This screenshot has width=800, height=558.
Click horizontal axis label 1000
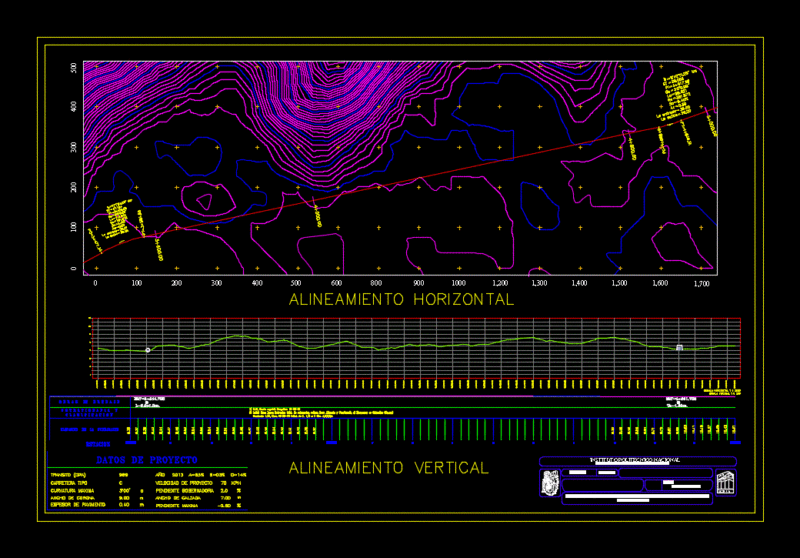click(459, 283)
